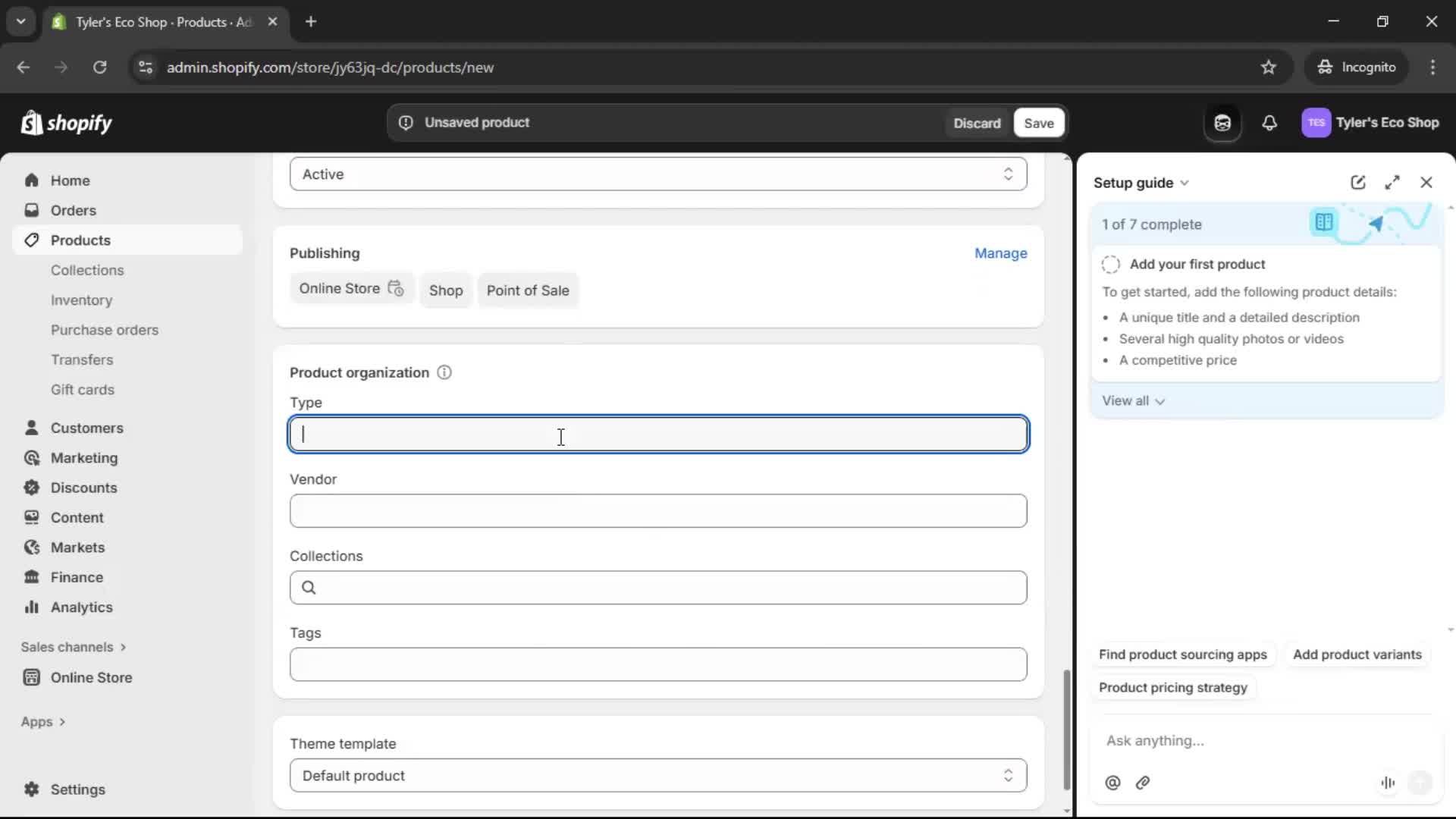Expand Setup guide to fullscreen via expand icon

pos(1393,182)
